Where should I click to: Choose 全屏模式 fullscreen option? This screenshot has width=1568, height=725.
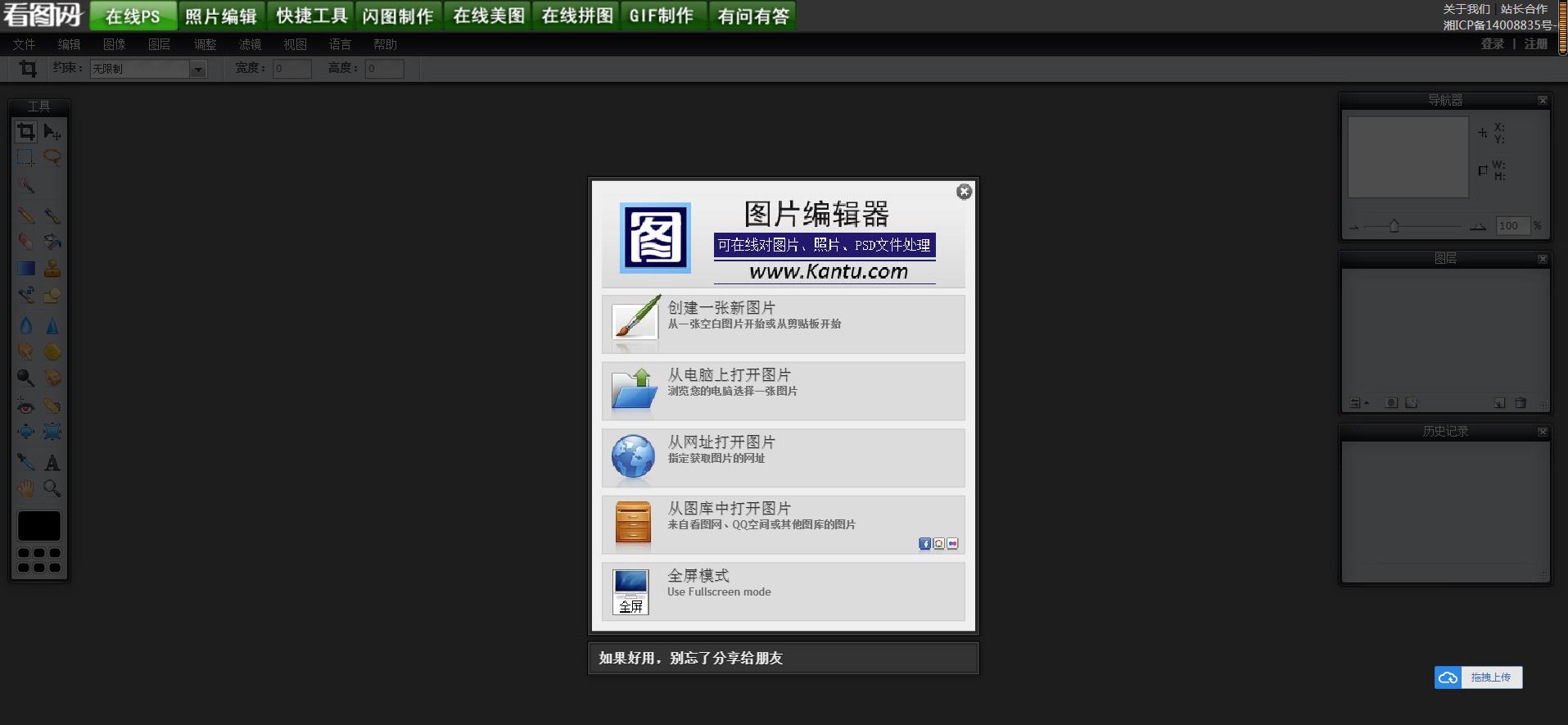[x=784, y=591]
